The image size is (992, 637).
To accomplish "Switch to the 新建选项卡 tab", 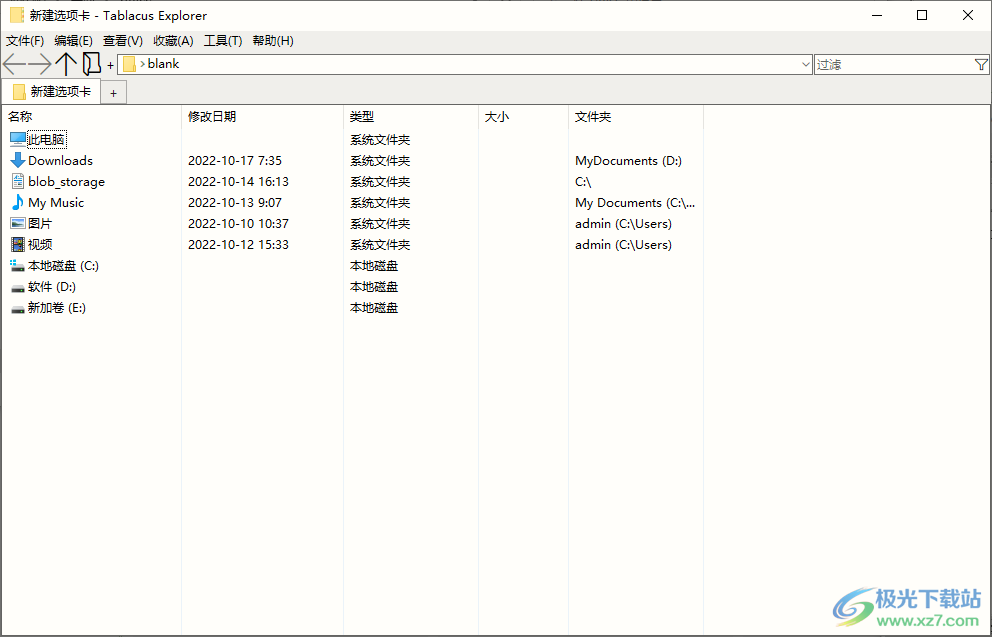I will [x=51, y=92].
